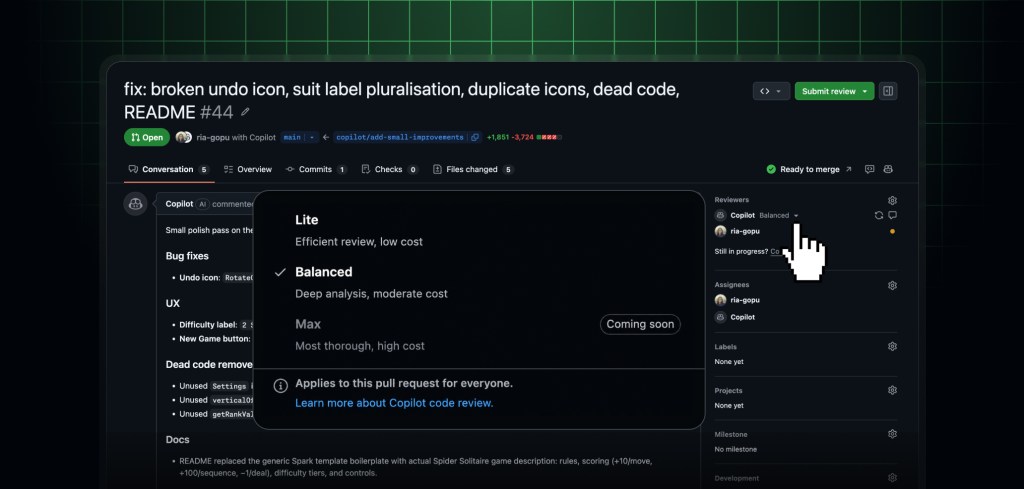This screenshot has height=489, width=1024.
Task: Open the Files changed tab
Action: [x=473, y=169]
